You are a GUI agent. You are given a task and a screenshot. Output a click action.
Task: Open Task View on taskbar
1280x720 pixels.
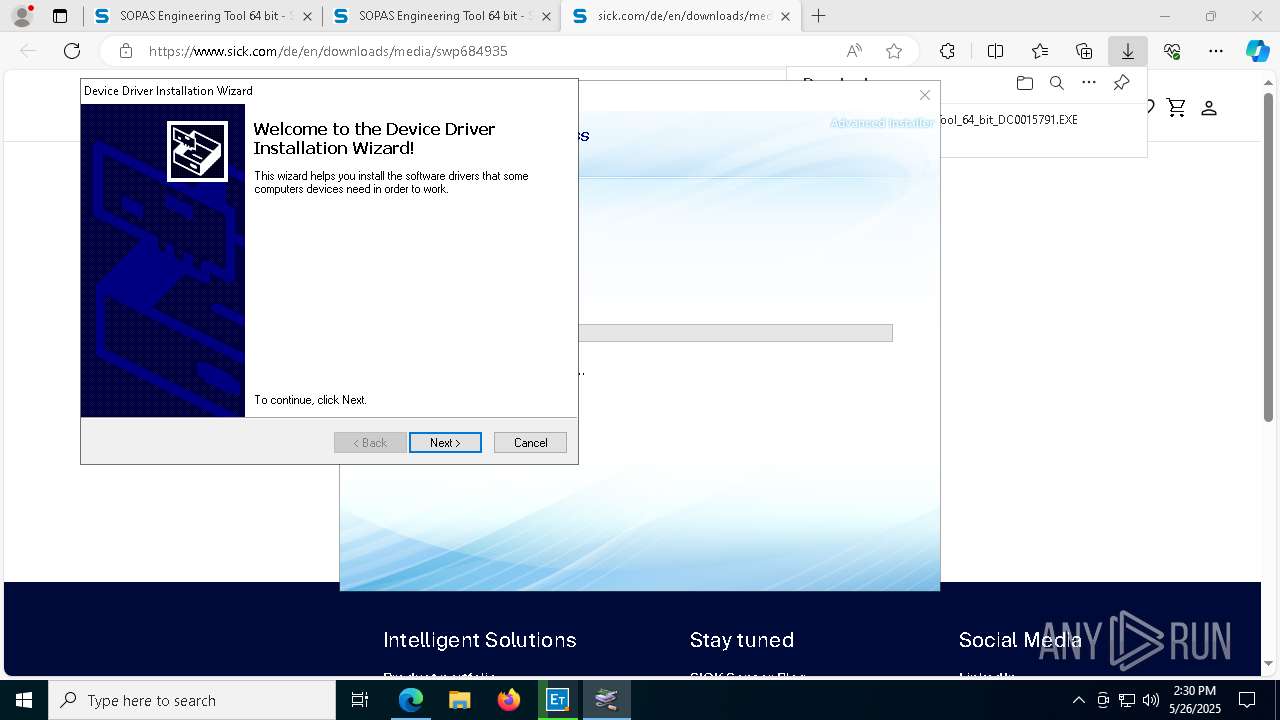point(361,700)
